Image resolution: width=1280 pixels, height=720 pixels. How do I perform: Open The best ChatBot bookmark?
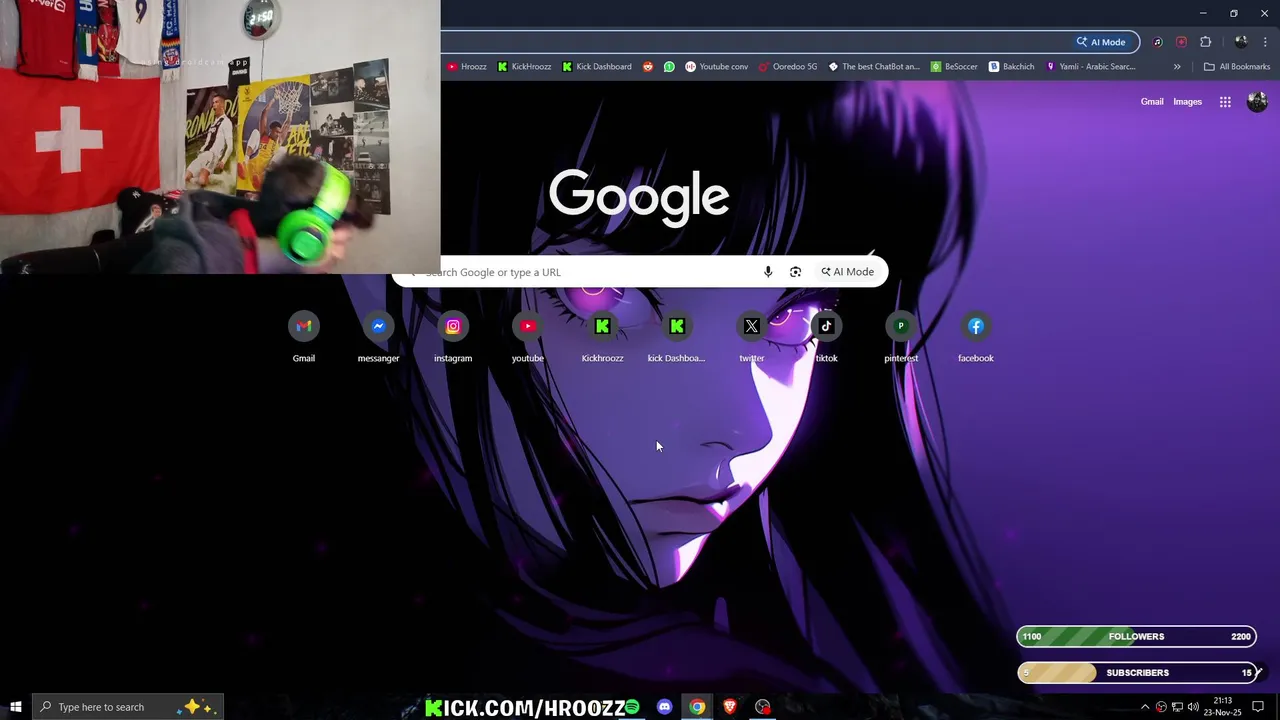coord(874,67)
